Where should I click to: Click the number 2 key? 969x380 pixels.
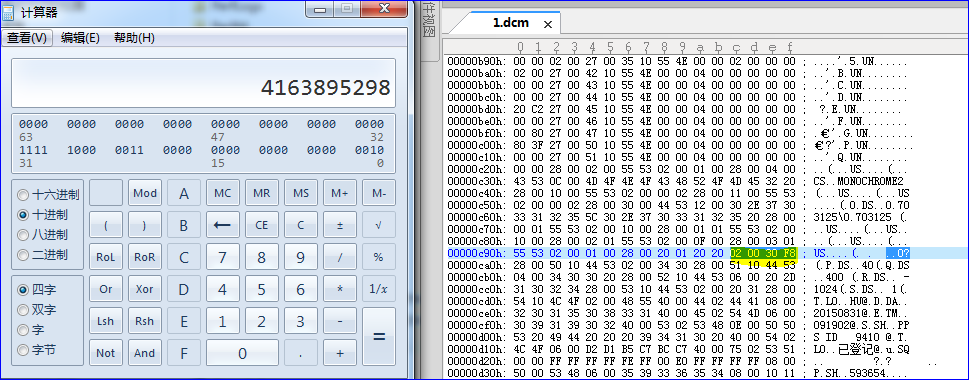(x=261, y=321)
